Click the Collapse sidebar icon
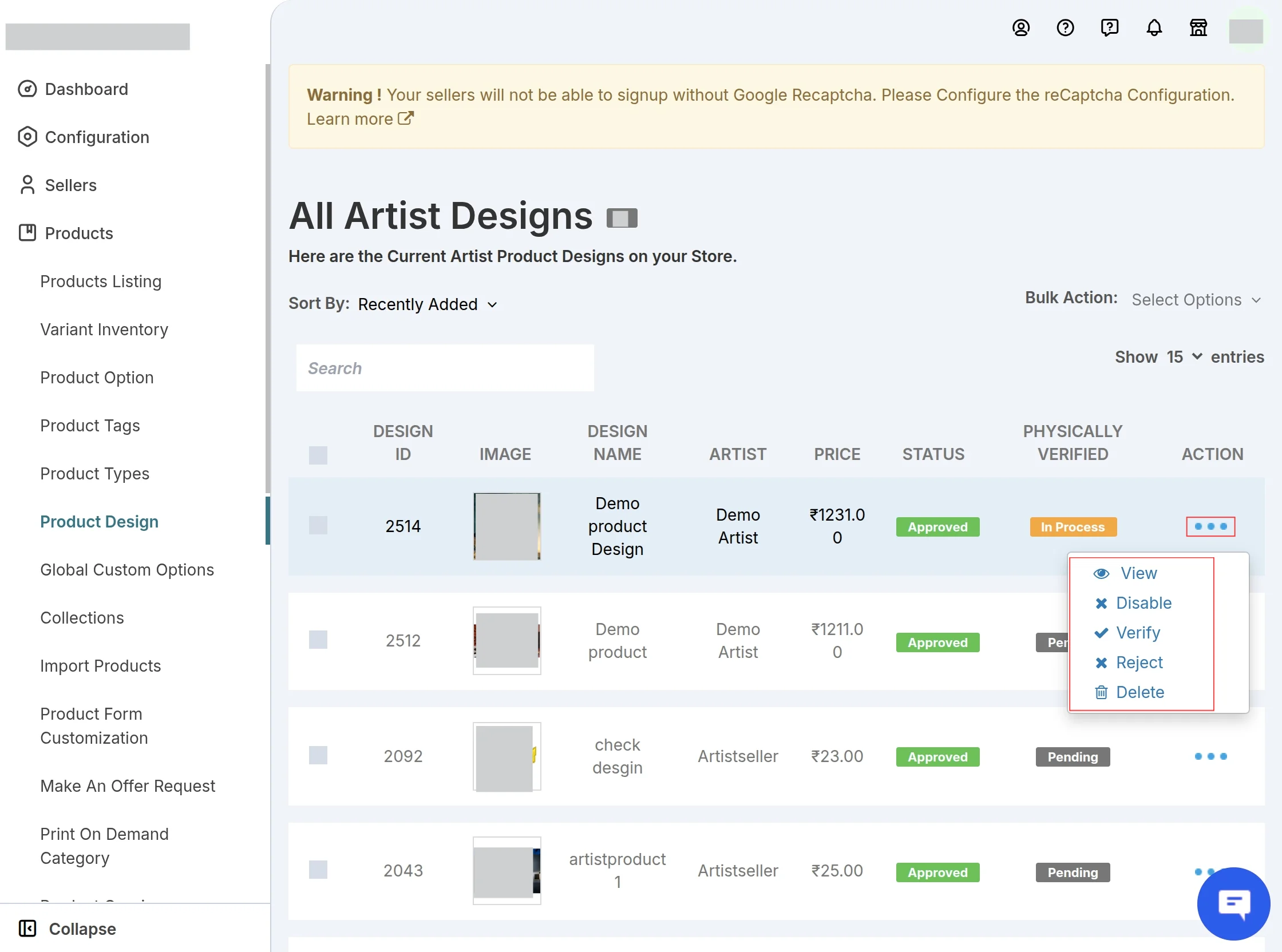1282x952 pixels. [27, 929]
